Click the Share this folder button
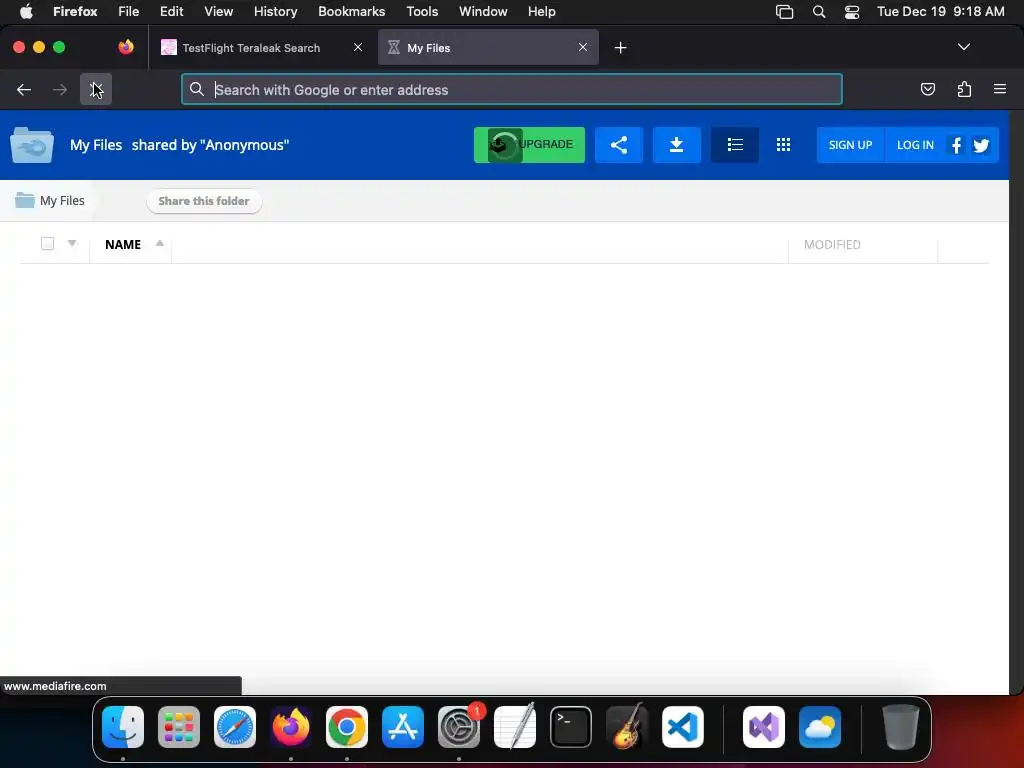Image resolution: width=1024 pixels, height=768 pixels. (x=204, y=201)
